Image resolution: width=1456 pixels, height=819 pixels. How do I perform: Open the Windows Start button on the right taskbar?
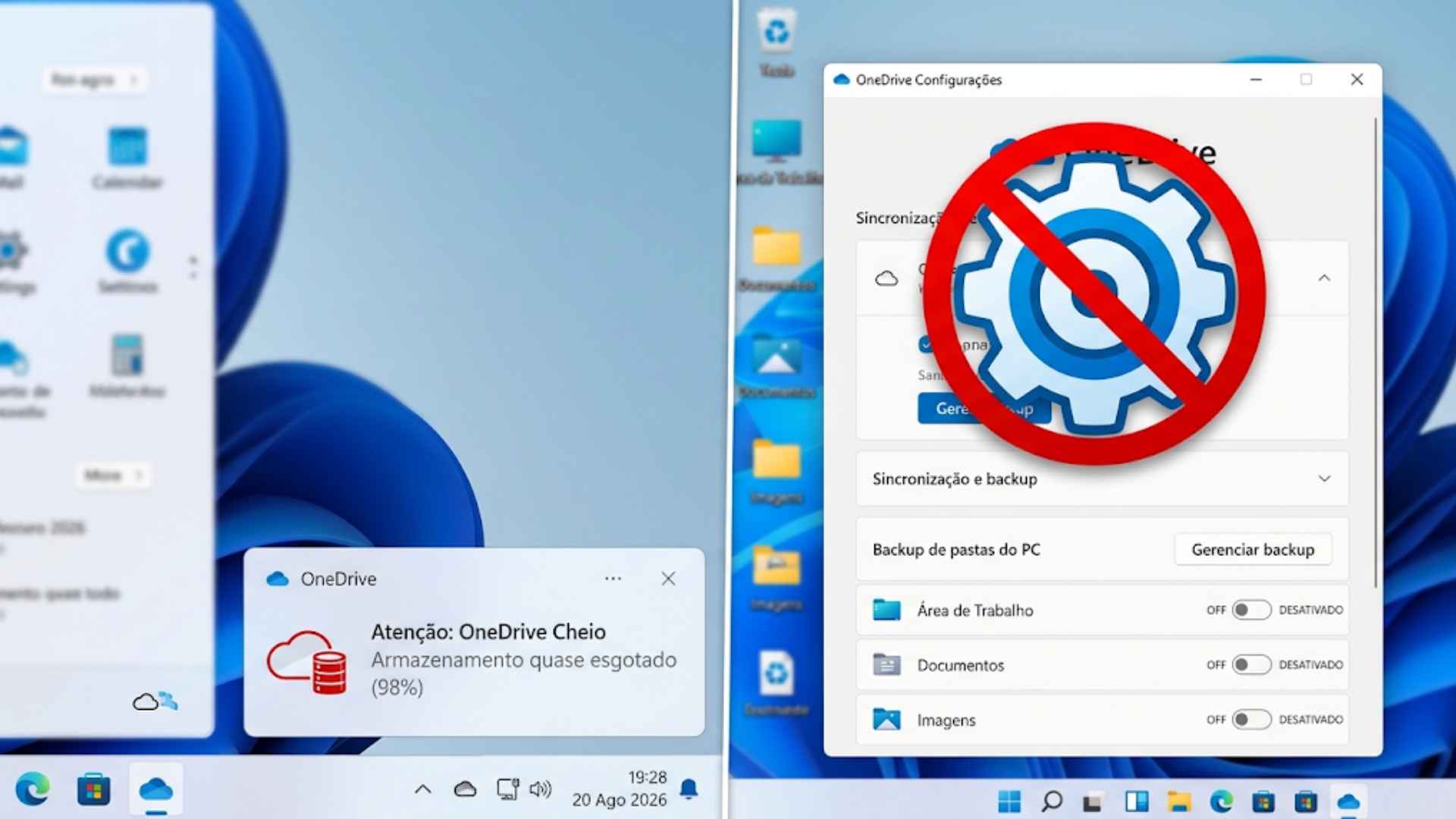[1009, 801]
